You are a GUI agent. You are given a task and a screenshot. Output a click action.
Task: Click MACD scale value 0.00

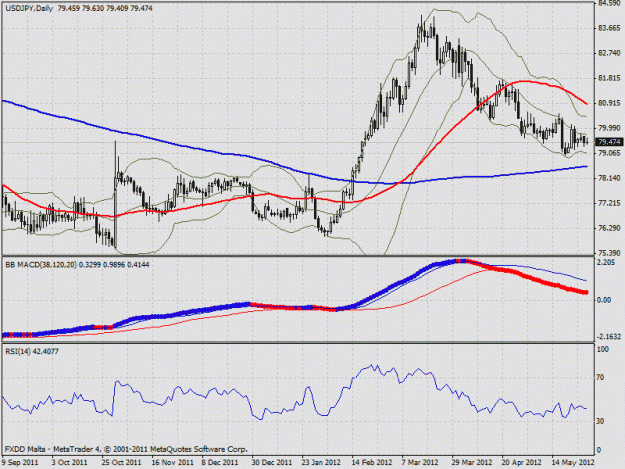(x=605, y=300)
